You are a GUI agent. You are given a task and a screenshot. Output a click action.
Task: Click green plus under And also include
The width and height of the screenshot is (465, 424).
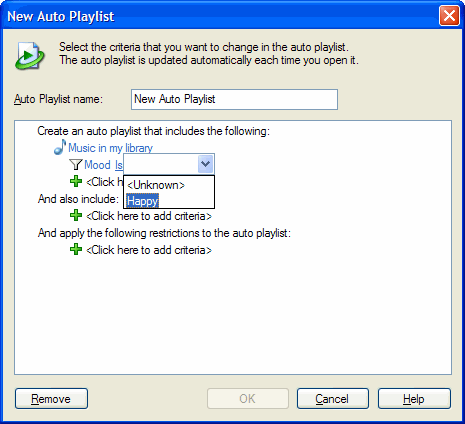76,215
